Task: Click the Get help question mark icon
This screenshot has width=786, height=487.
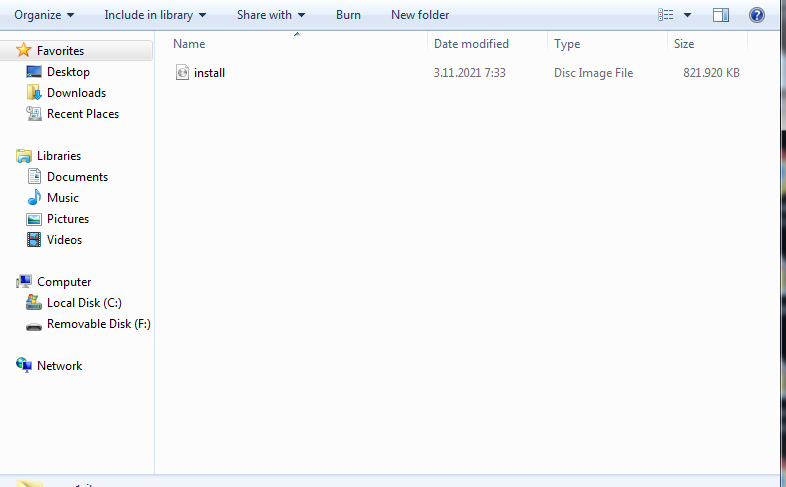Action: (757, 15)
